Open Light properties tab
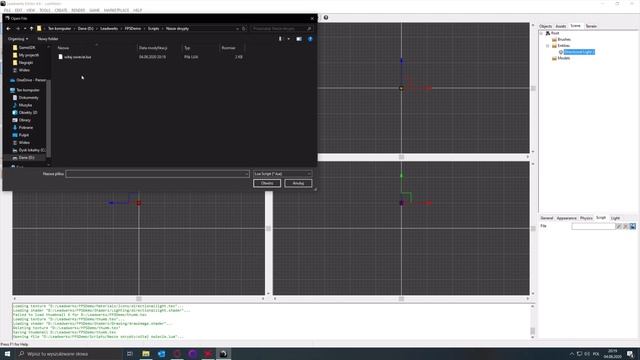The image size is (640, 360). click(615, 218)
